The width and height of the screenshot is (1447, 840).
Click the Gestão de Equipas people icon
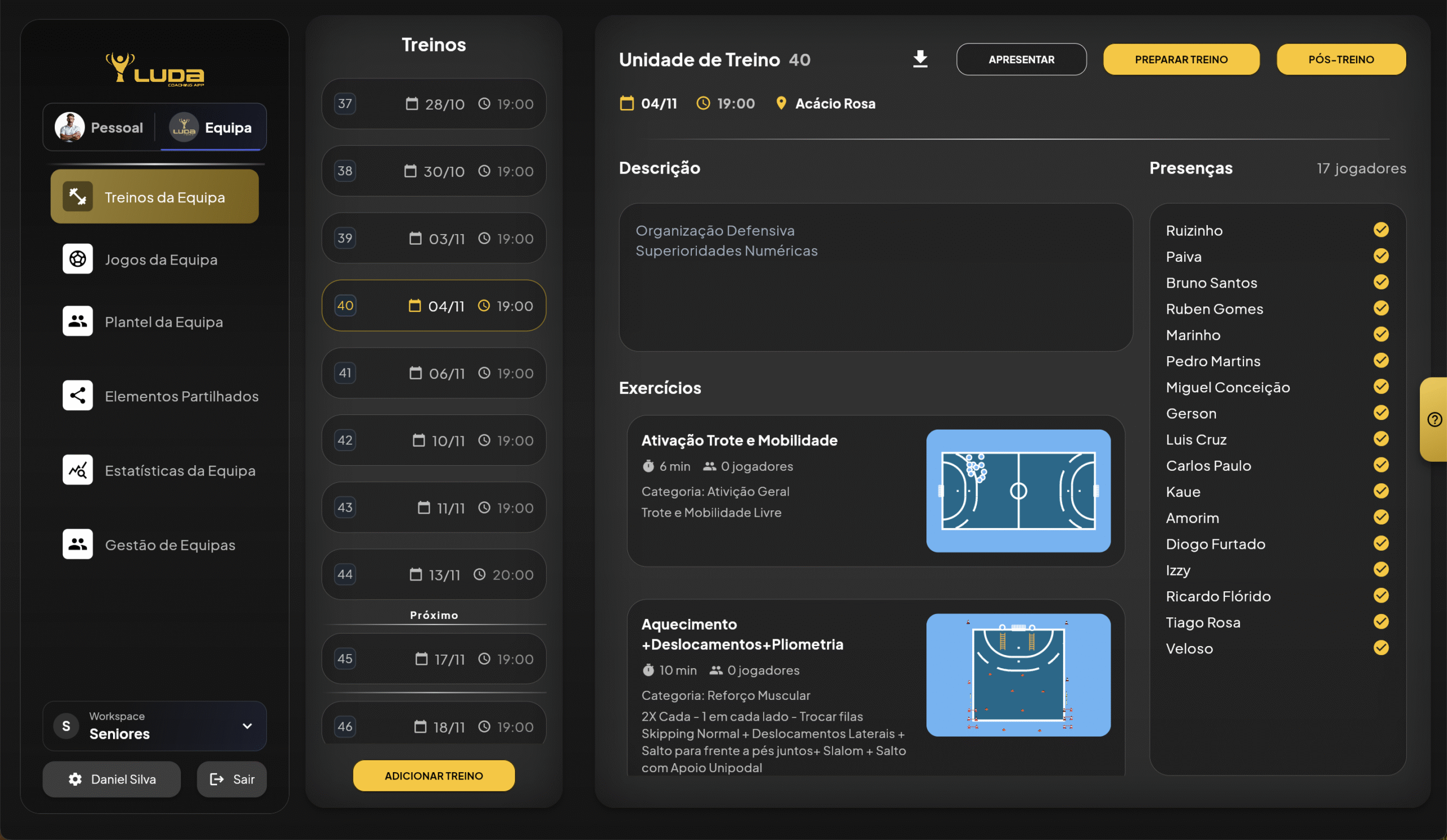(x=77, y=544)
